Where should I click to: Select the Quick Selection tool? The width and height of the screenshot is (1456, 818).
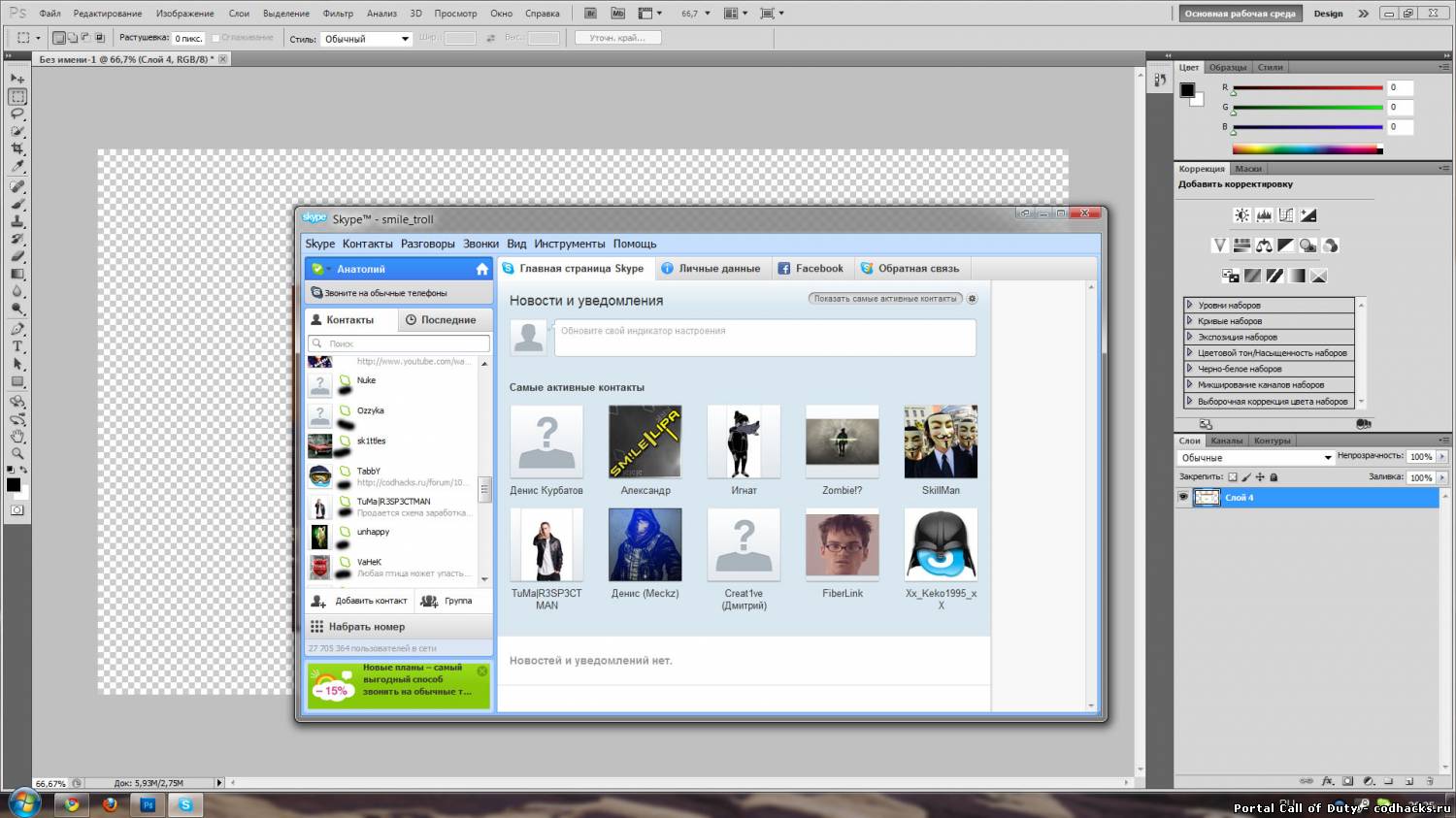click(x=17, y=132)
